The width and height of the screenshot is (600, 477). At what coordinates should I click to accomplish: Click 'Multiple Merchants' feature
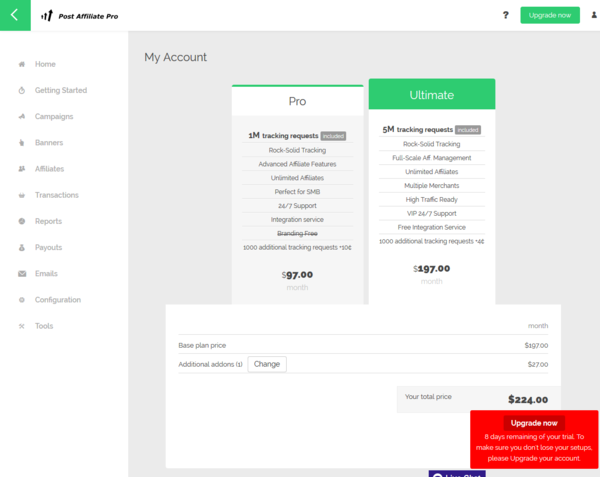coord(432,186)
